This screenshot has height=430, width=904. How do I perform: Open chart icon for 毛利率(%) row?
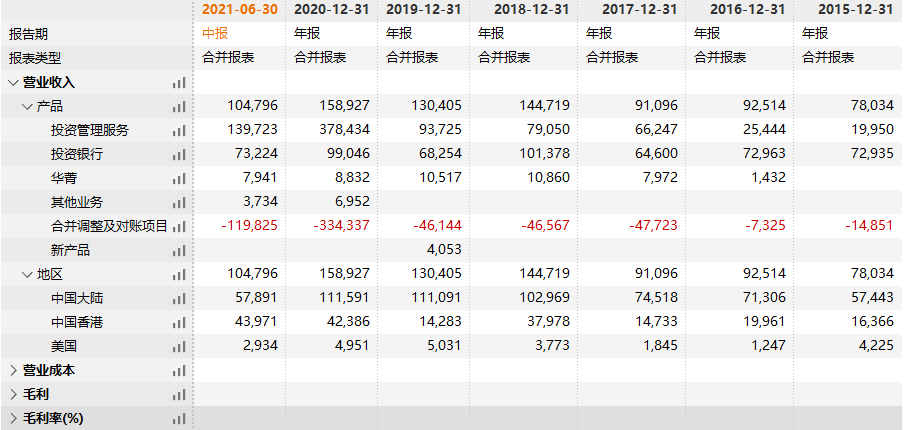tap(180, 419)
